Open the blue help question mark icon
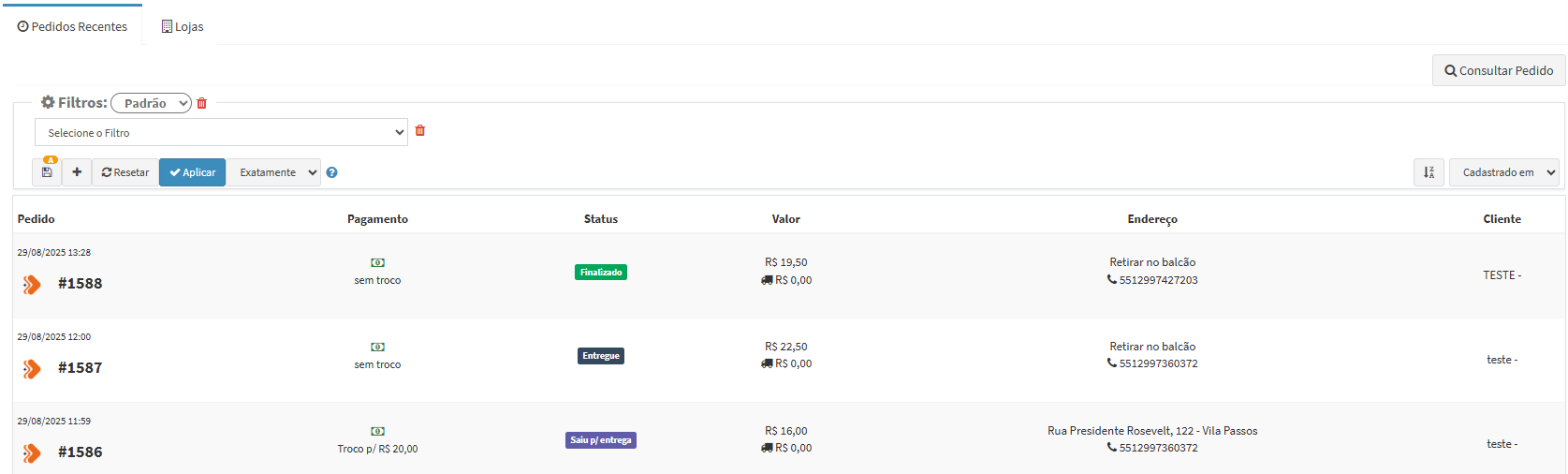The image size is (1568, 474). 331,172
